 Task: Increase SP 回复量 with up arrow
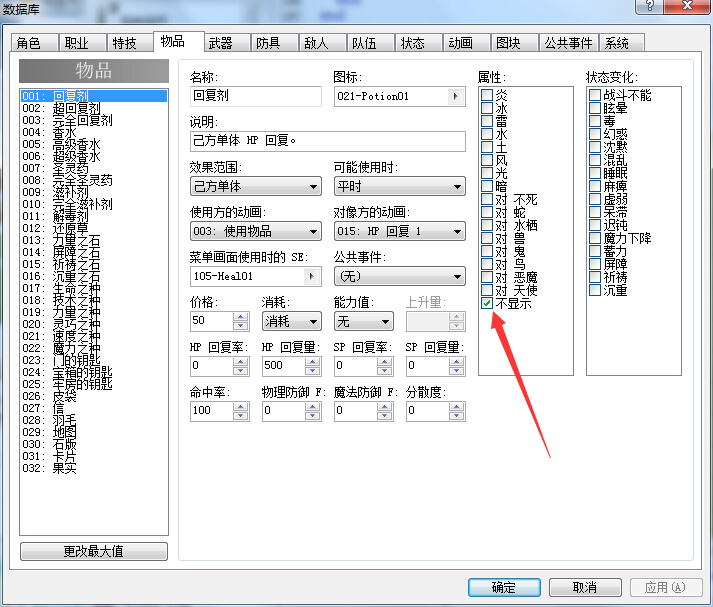click(x=457, y=362)
